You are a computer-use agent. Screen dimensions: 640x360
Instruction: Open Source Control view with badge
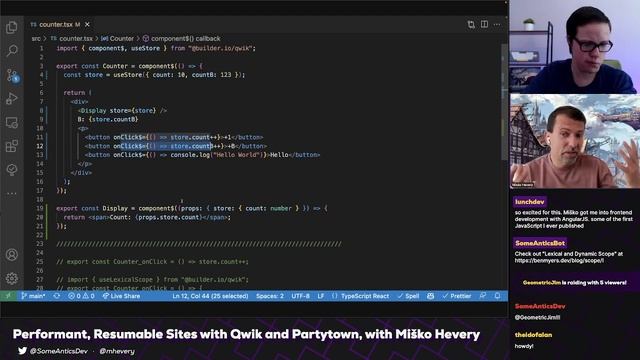pos(13,76)
